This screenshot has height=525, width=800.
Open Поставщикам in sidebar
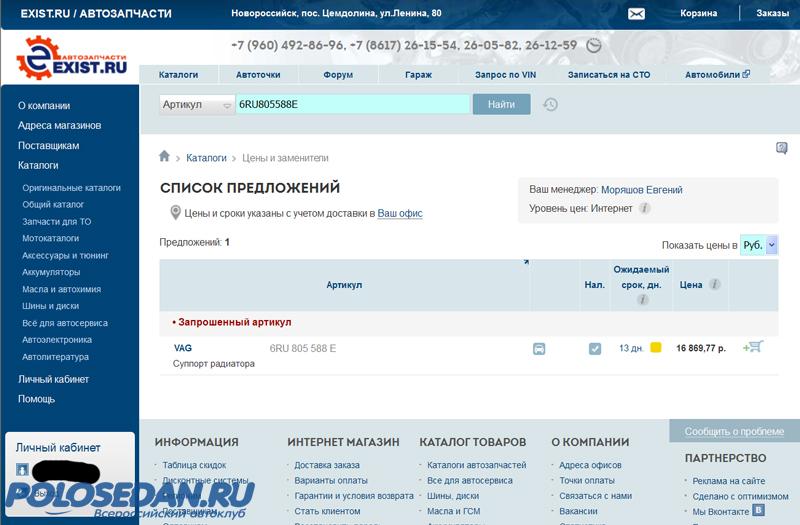[x=48, y=145]
